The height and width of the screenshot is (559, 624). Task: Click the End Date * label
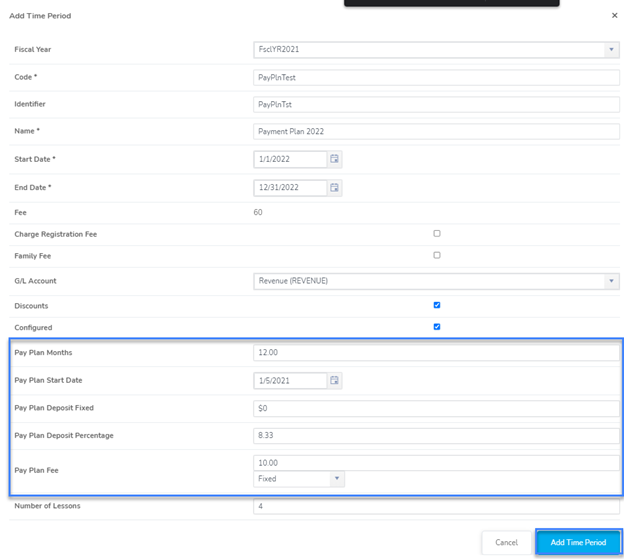click(x=33, y=187)
